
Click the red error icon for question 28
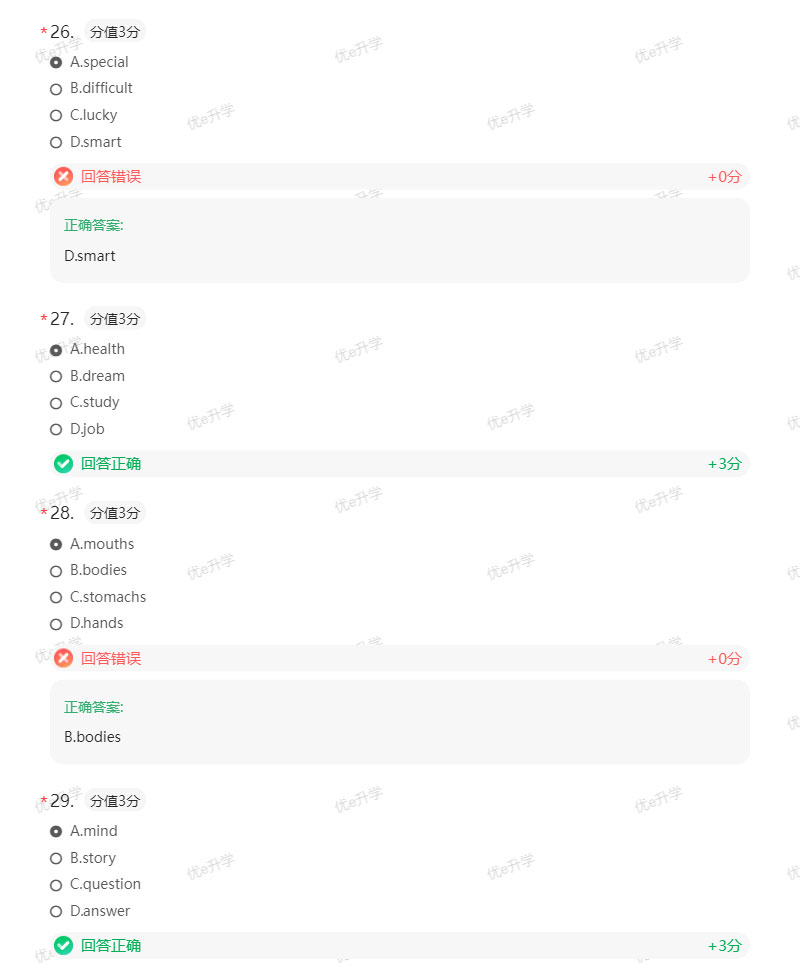tap(64, 658)
